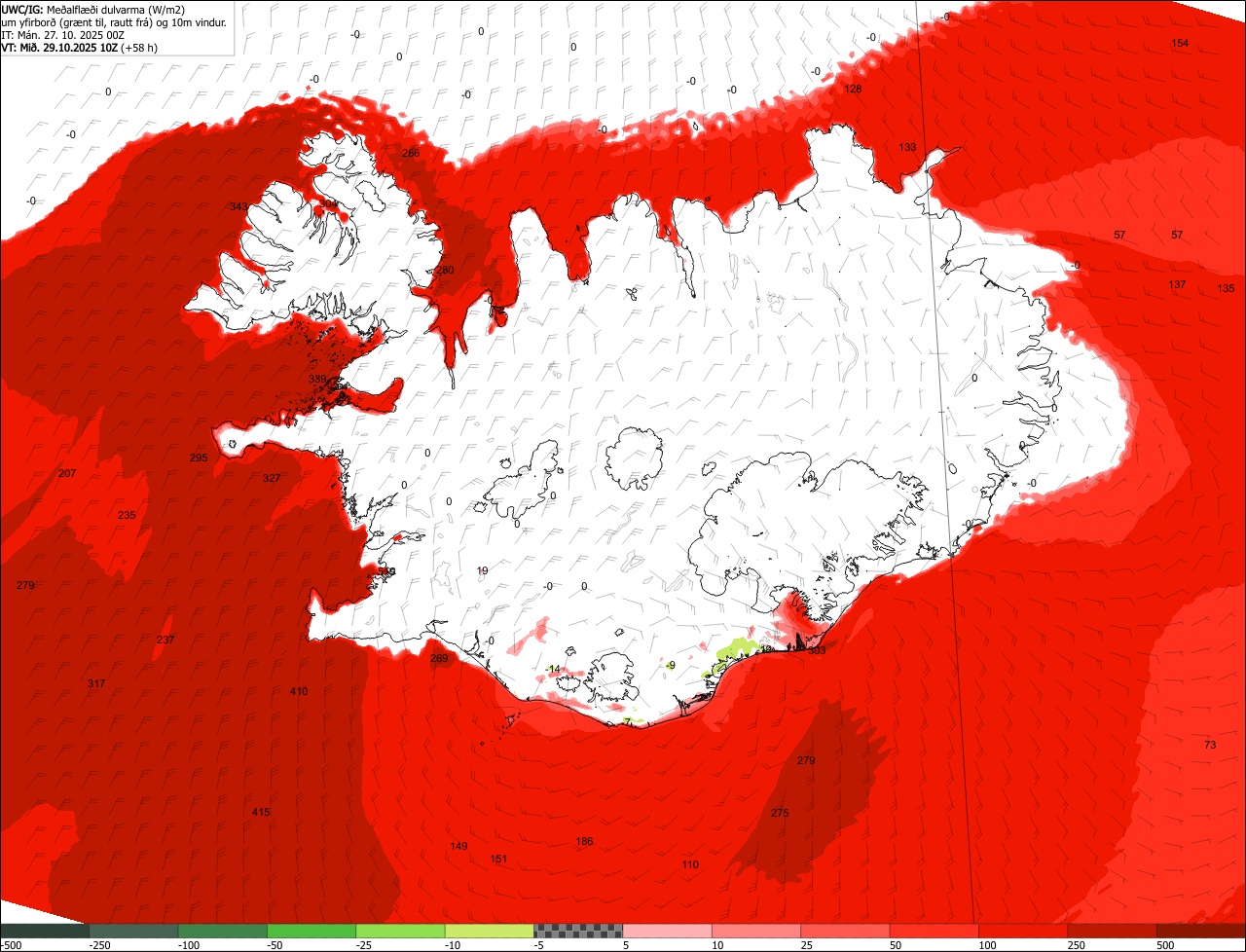This screenshot has height=952, width=1246.
Task: Click the bright green legend swatch from -50 to -25
Action: point(311,931)
